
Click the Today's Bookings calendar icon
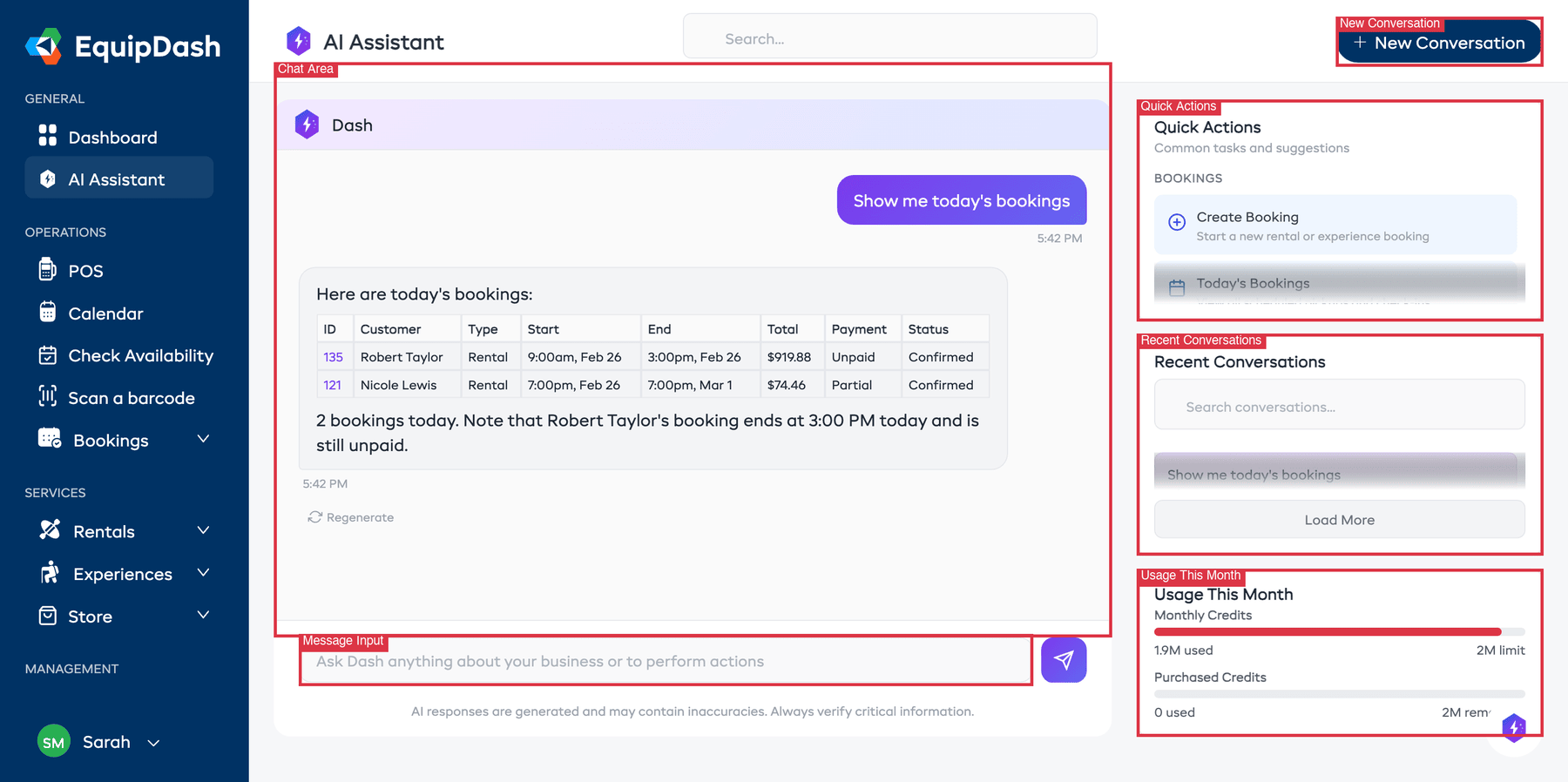[1177, 287]
